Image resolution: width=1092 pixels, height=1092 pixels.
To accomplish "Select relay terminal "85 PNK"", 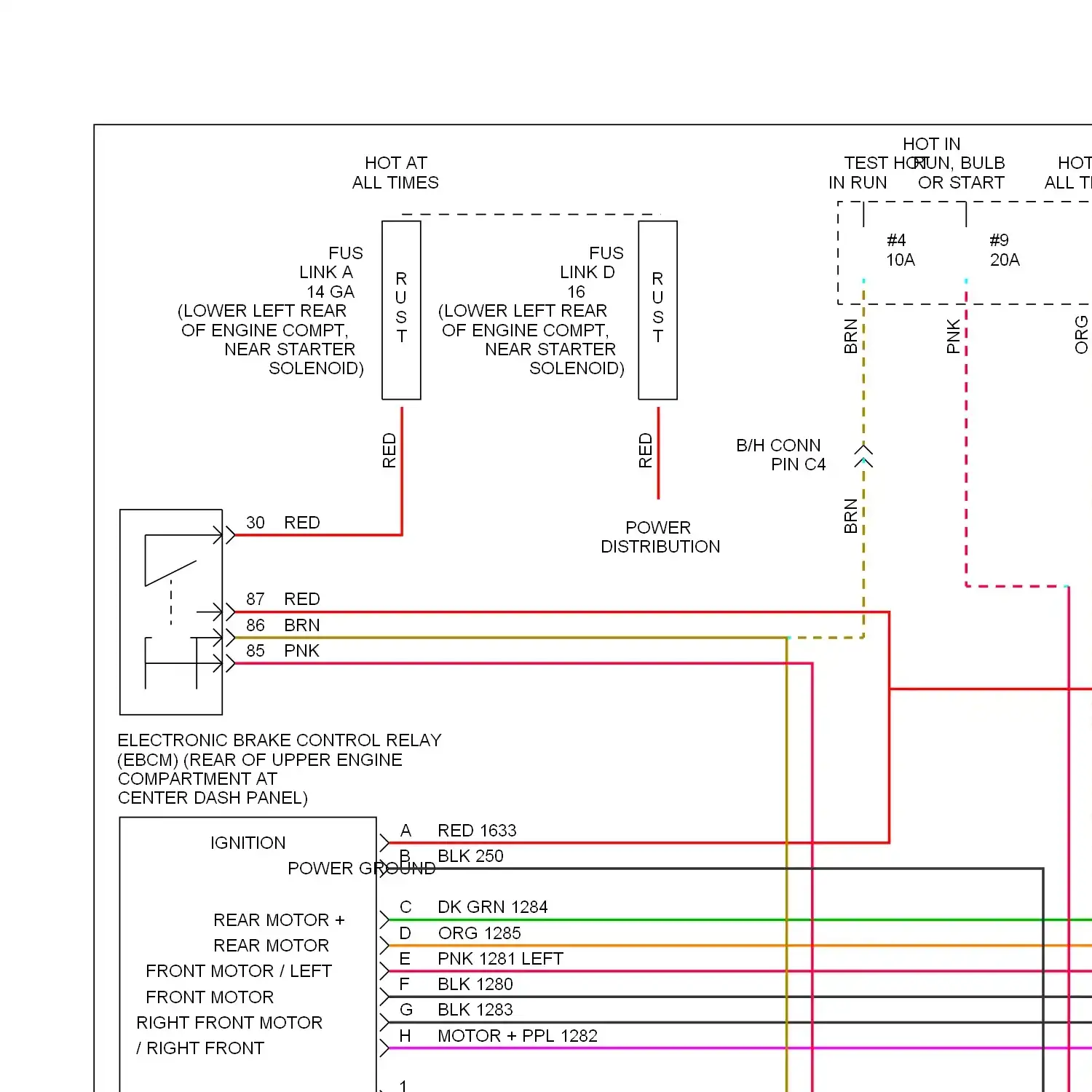I will (x=283, y=651).
